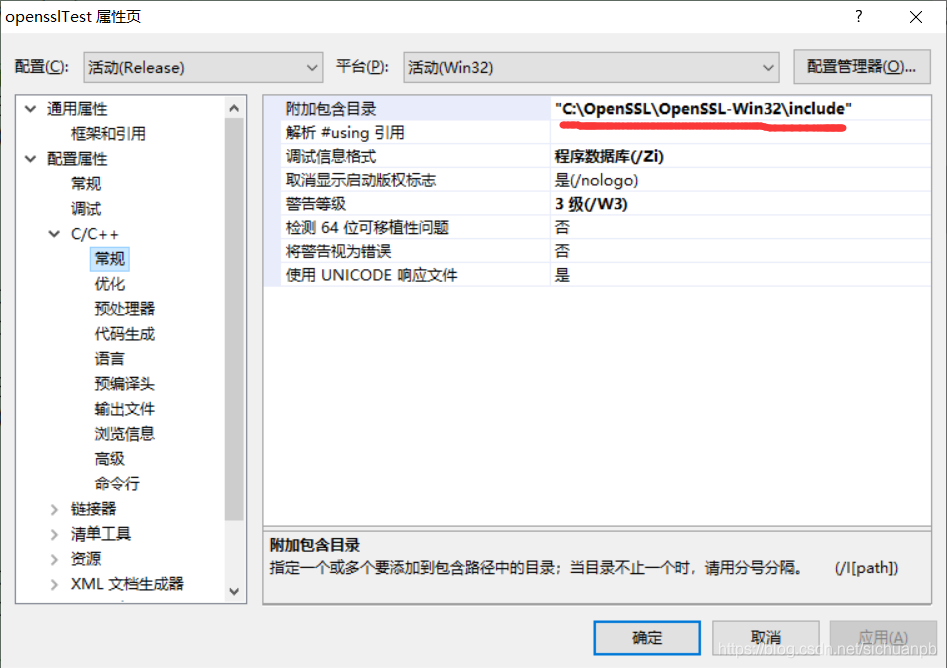Expand the 链接器 tree node
Screen dimensions: 947x668
[x=53, y=508]
